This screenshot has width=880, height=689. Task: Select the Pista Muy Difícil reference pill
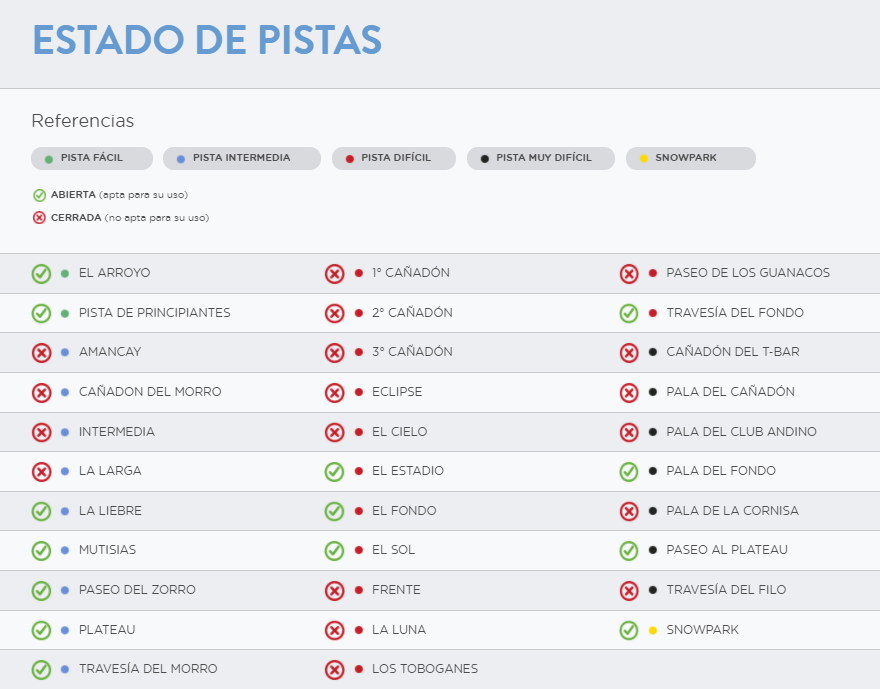(540, 158)
